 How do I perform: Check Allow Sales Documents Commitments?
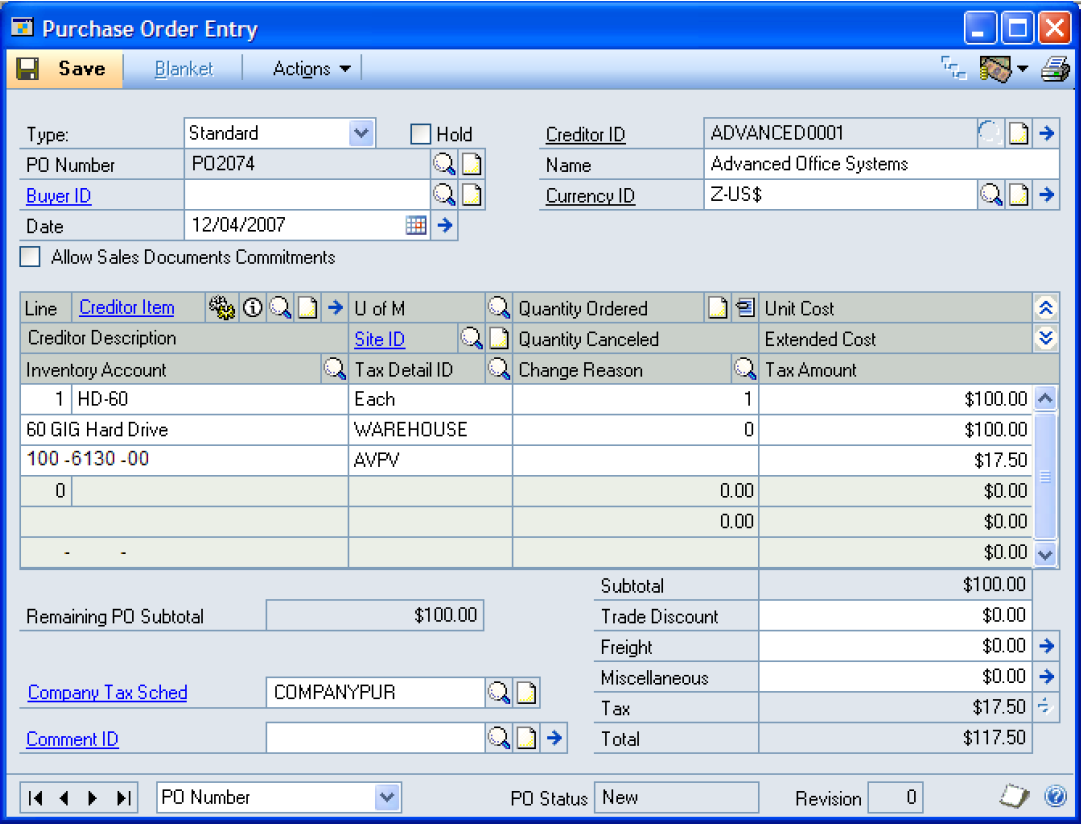click(31, 257)
